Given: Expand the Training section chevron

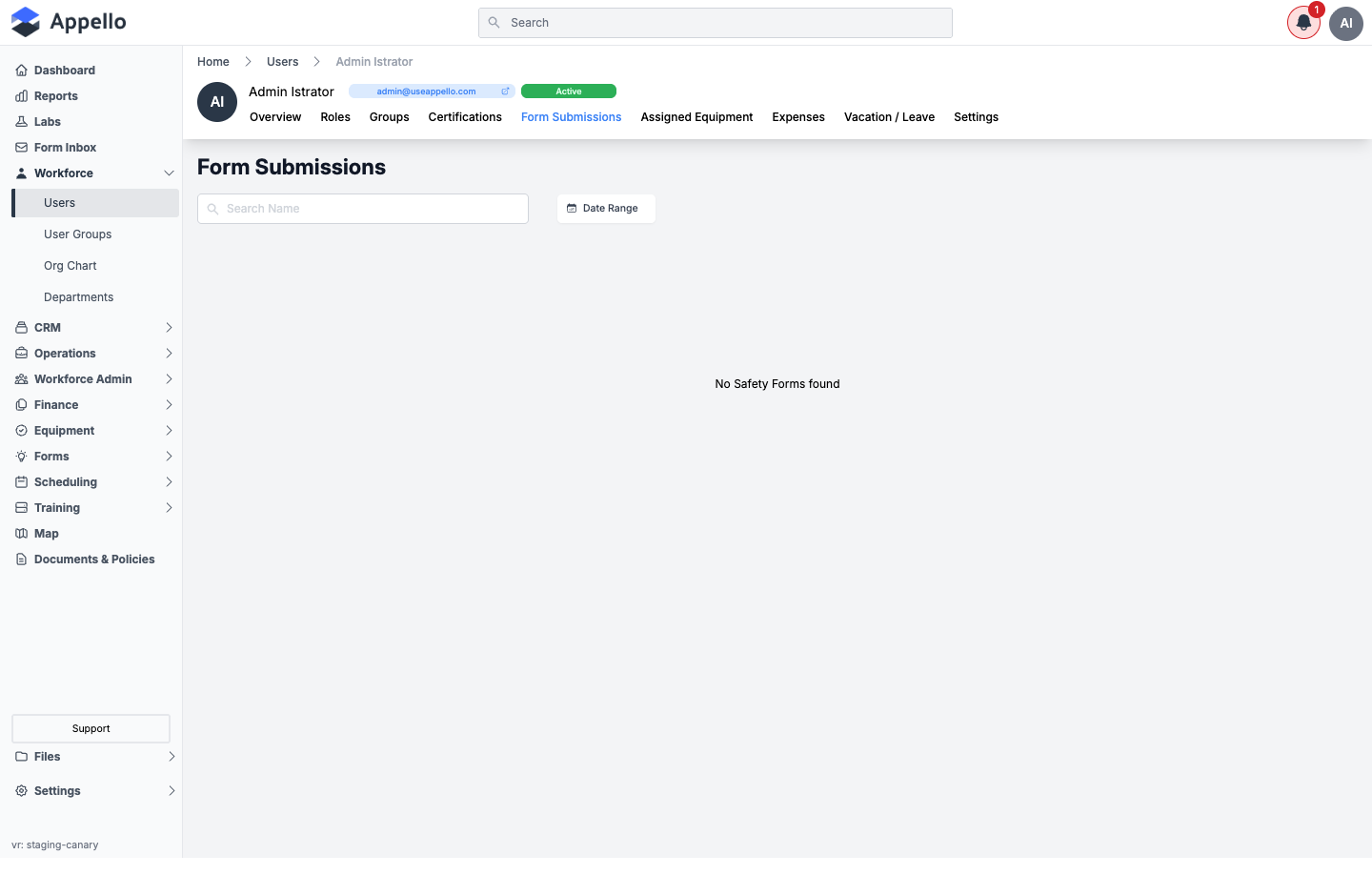Looking at the screenshot, I should point(169,508).
